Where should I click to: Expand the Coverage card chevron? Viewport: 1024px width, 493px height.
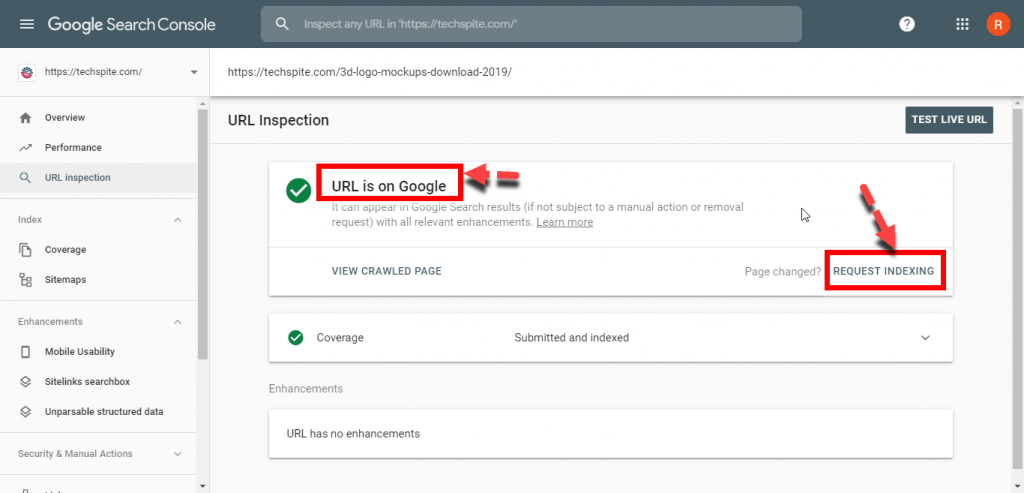925,338
